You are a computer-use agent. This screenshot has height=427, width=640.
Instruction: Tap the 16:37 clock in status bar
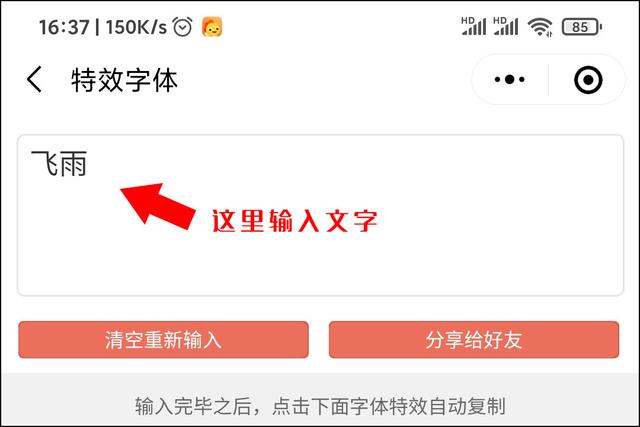click(x=64, y=27)
